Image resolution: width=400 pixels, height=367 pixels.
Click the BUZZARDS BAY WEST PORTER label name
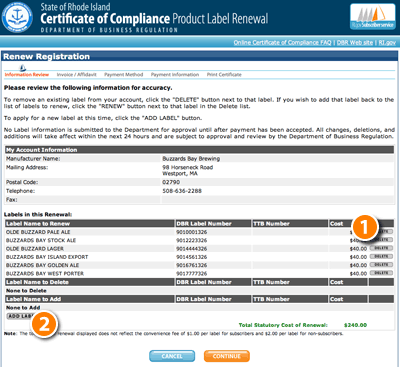45,274
